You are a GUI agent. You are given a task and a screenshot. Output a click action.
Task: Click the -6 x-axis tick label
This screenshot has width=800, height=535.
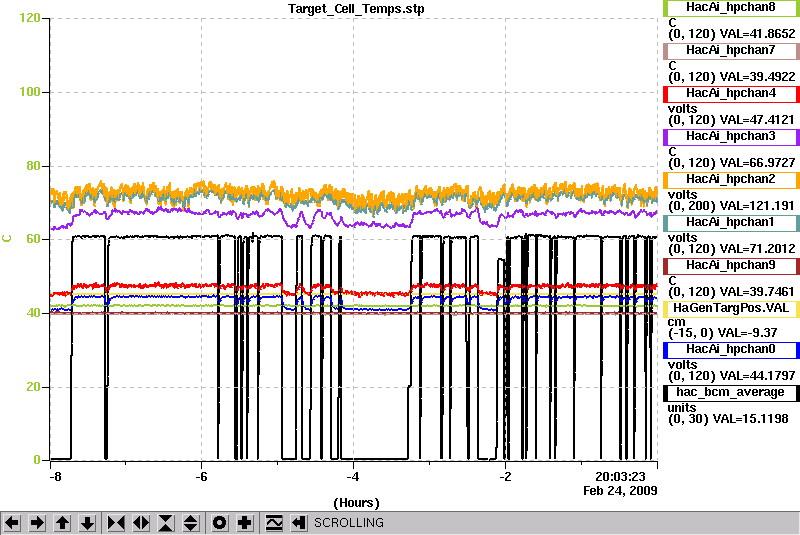202,477
